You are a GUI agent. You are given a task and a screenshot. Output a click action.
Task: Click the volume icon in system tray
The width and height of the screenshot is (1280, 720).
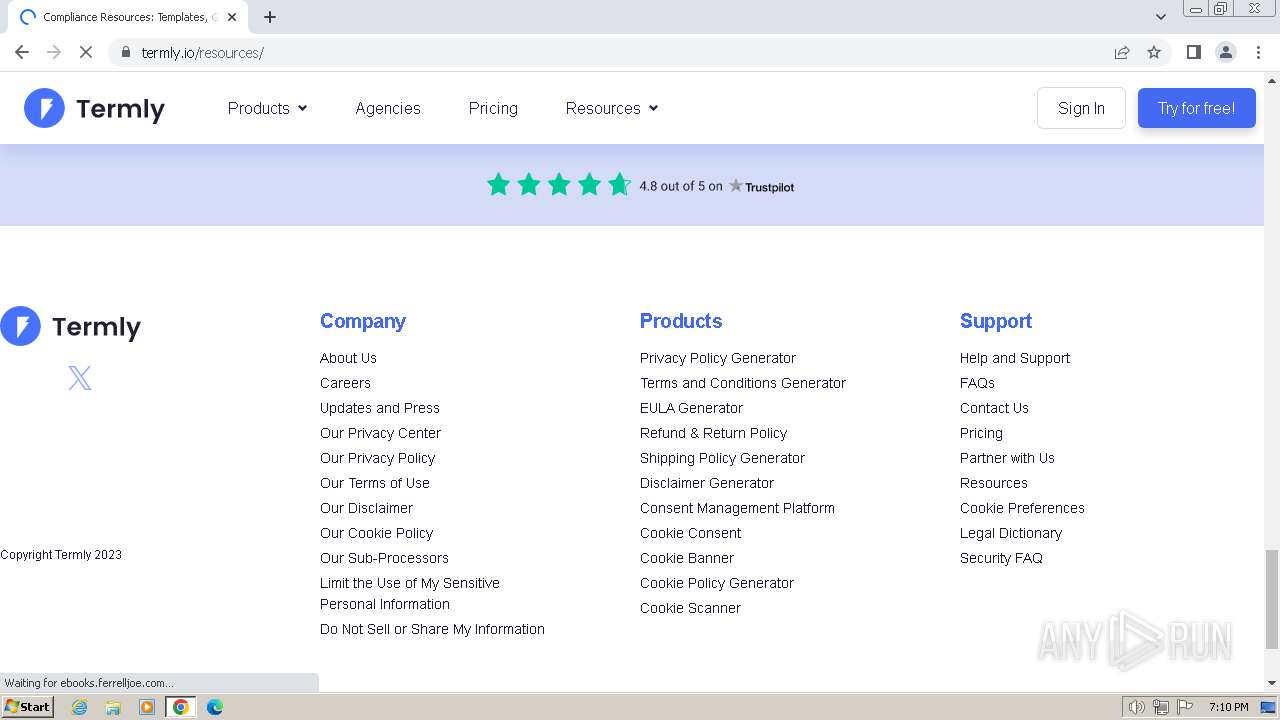pyautogui.click(x=1136, y=707)
